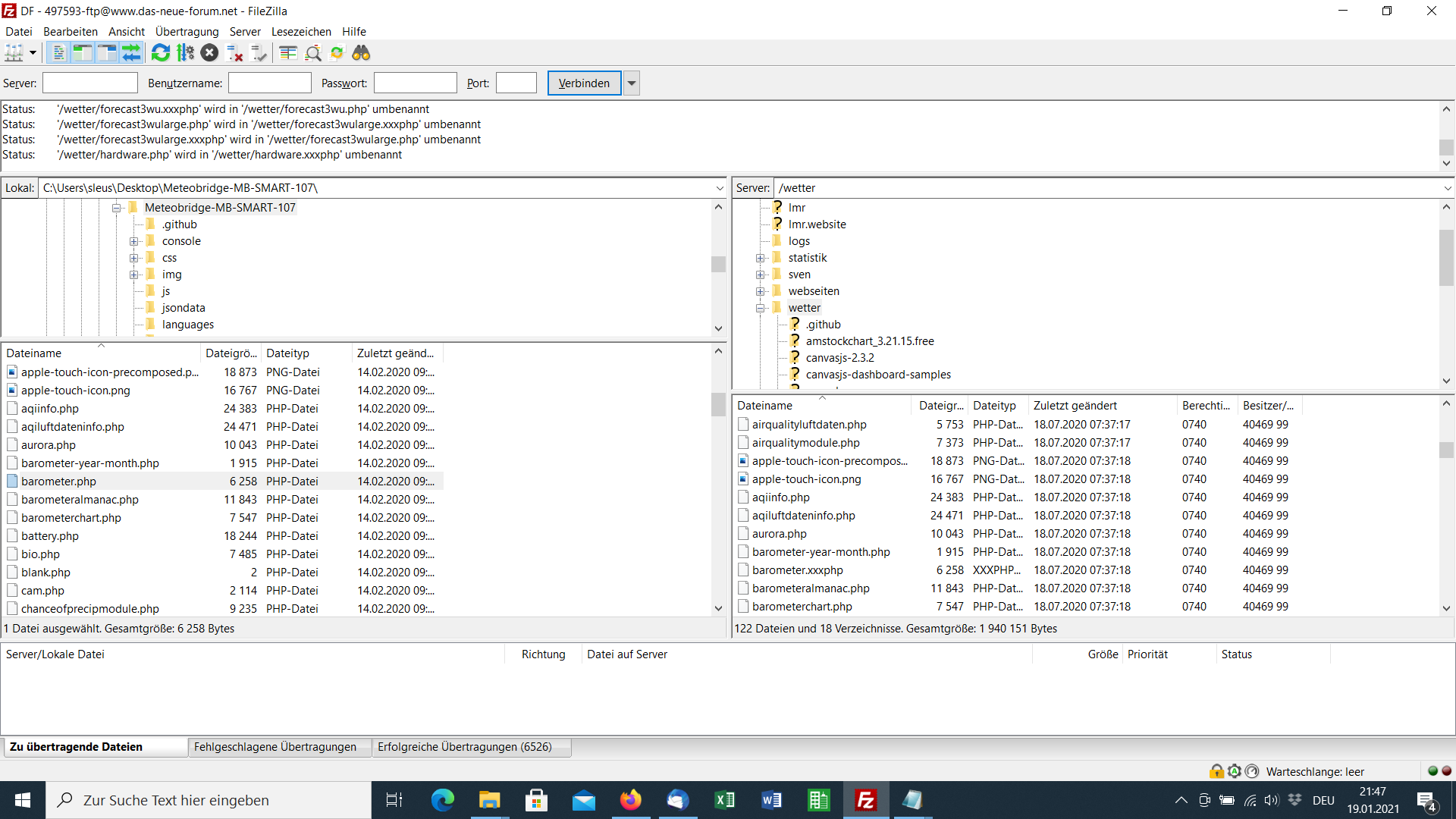Screen dimensions: 1456x819
Task: Sort remote files by Berechtigungen column
Action: pos(1207,406)
